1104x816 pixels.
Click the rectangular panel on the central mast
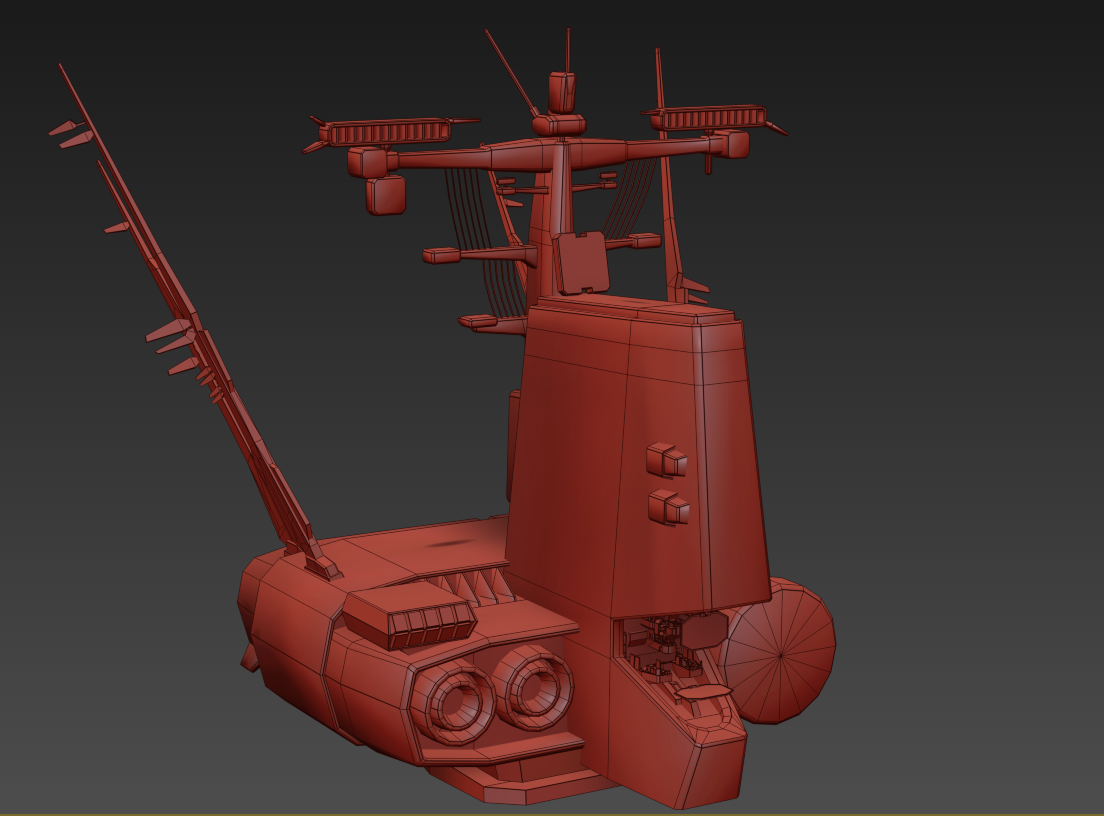point(582,263)
